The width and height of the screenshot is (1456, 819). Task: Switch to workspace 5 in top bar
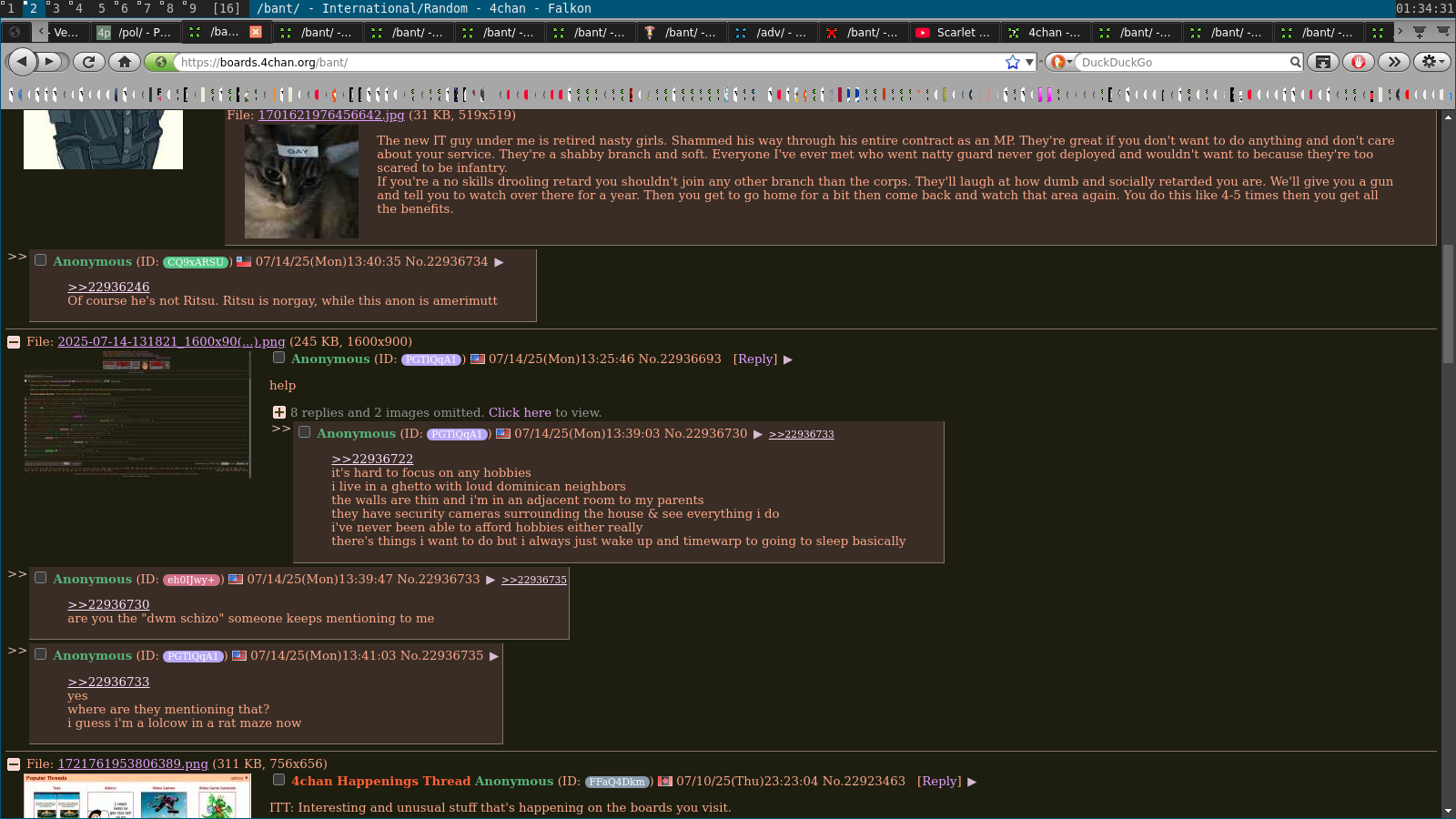102,8
